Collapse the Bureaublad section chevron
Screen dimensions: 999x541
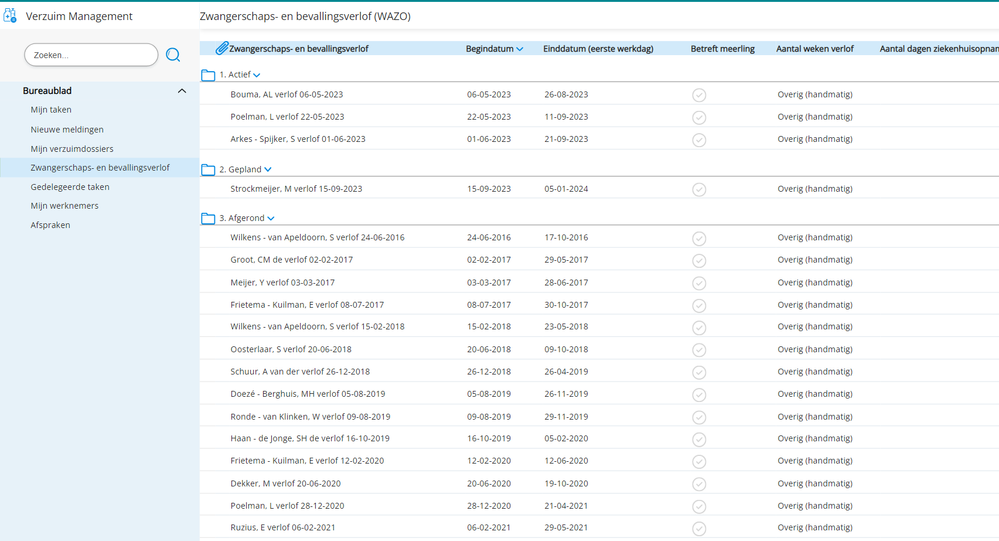[182, 91]
